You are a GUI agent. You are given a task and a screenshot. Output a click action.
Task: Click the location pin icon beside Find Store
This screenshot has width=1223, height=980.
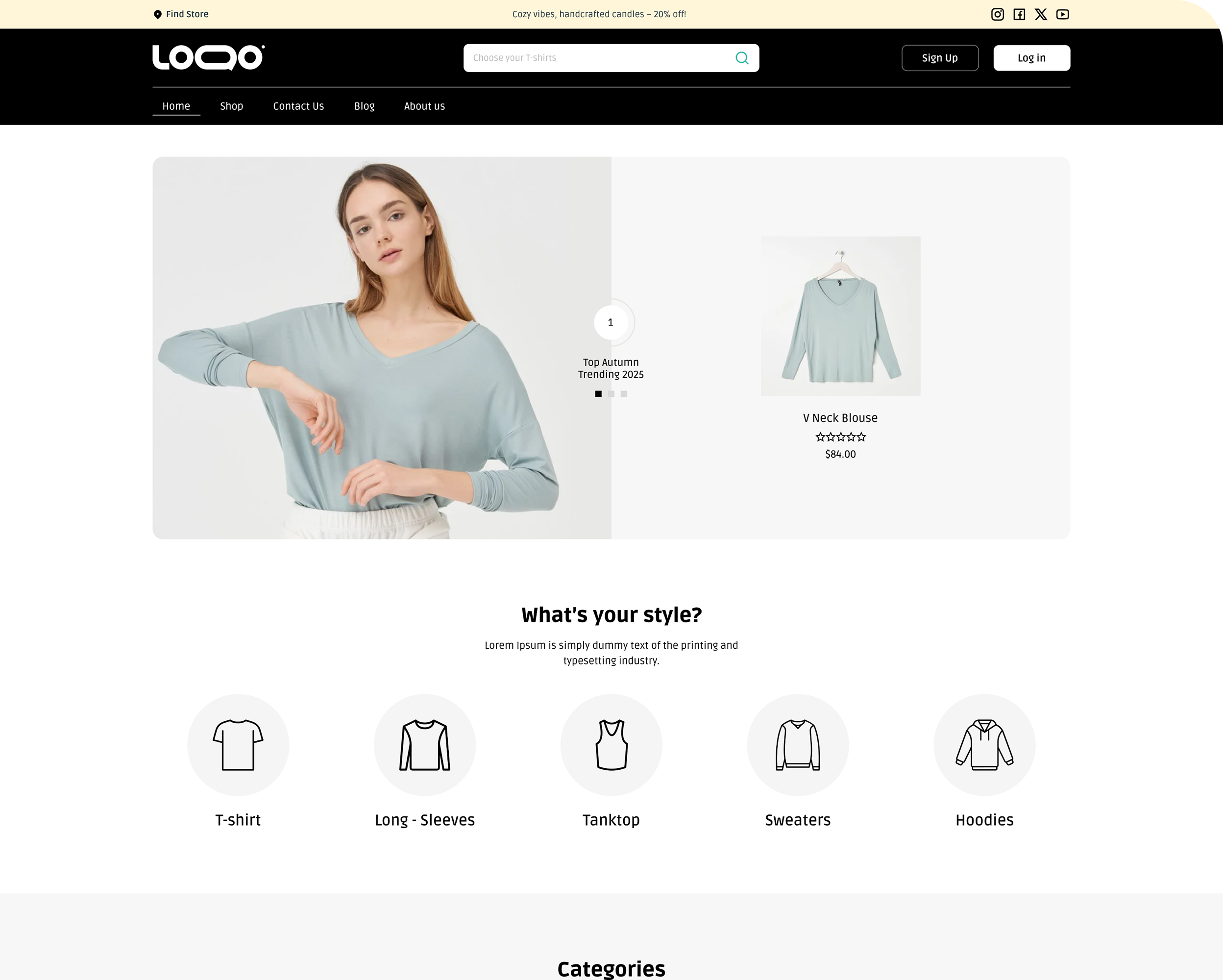coord(158,14)
